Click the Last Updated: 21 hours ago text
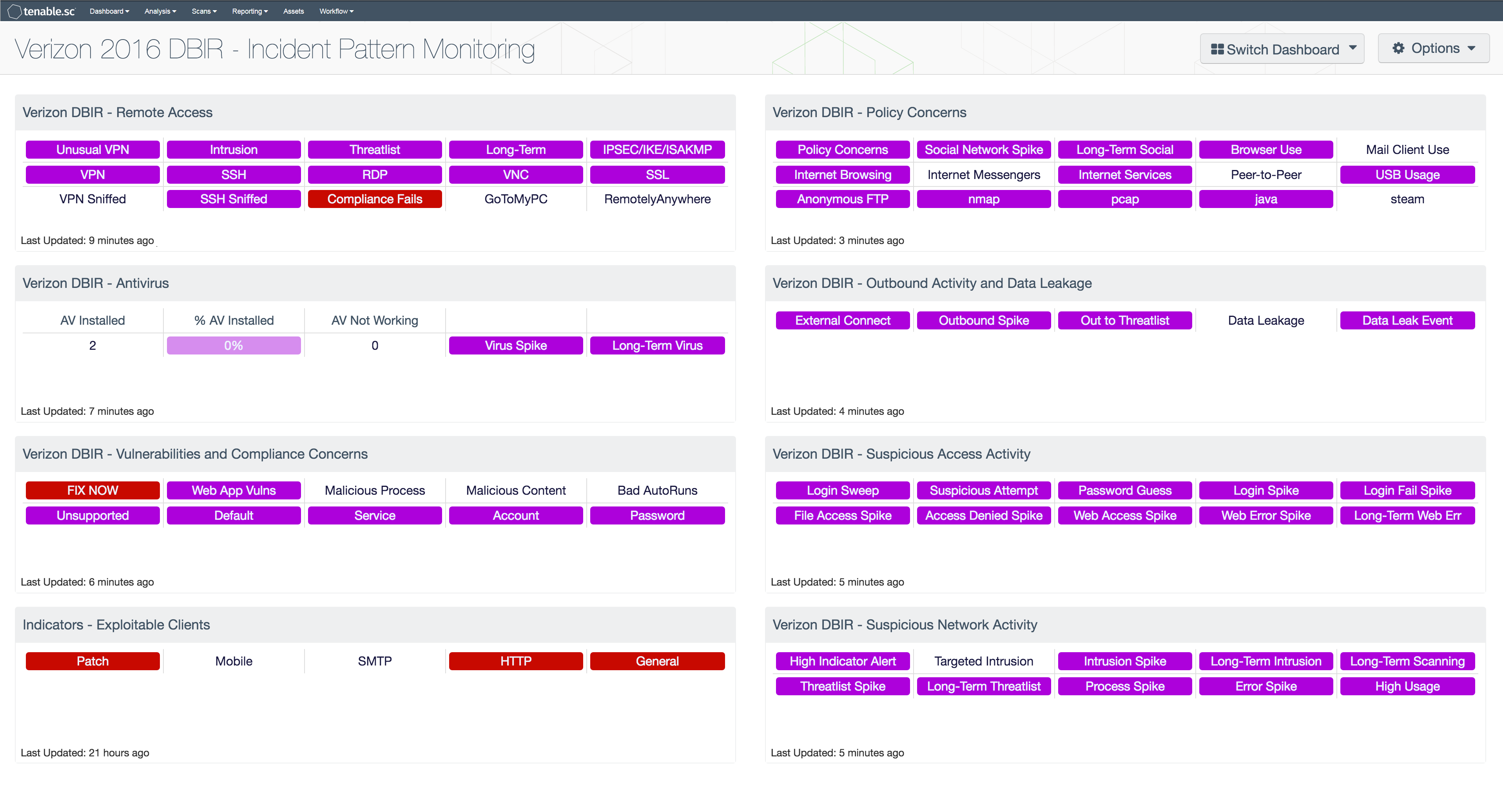 [85, 752]
